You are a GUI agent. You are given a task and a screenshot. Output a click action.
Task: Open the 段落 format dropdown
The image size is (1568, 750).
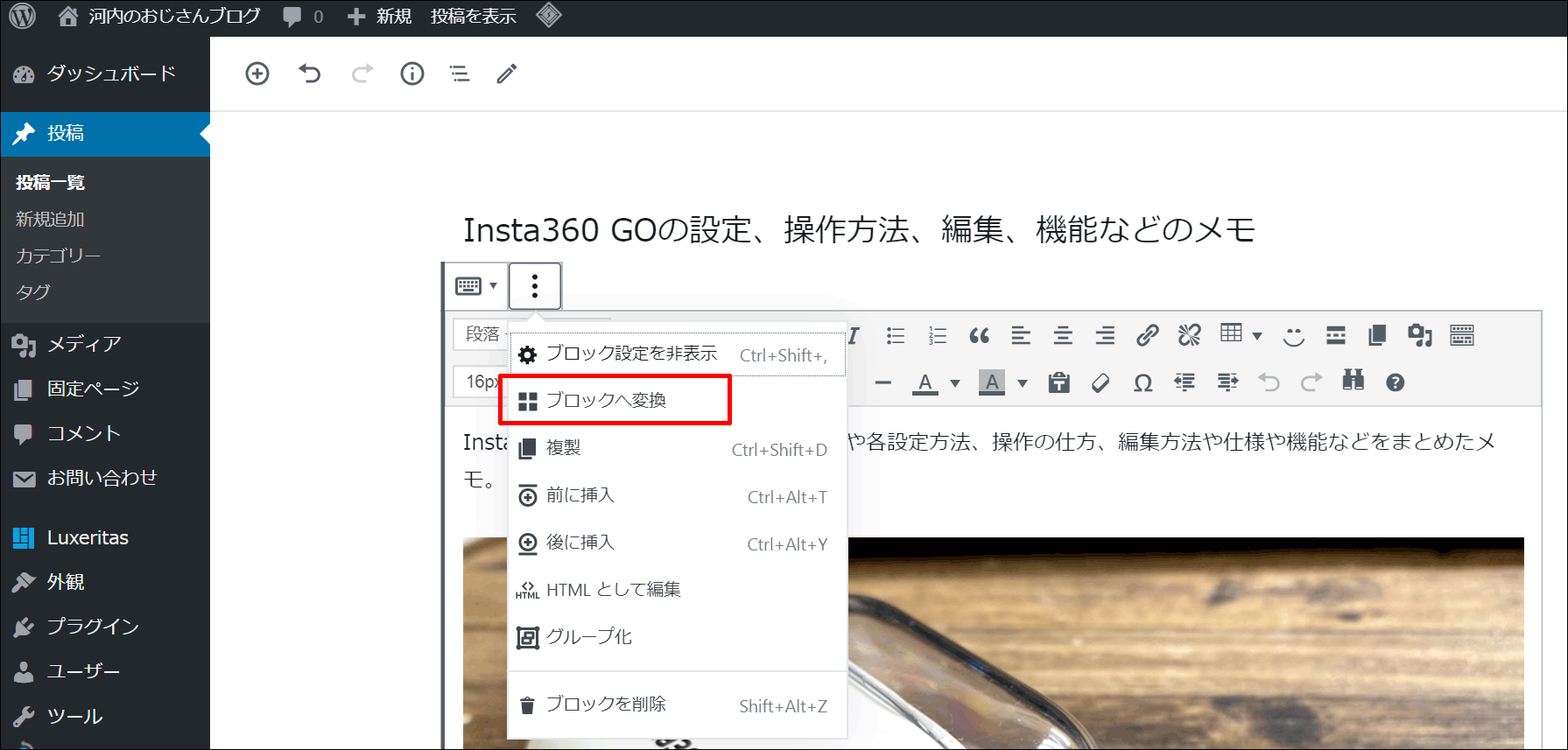pyautogui.click(x=481, y=334)
